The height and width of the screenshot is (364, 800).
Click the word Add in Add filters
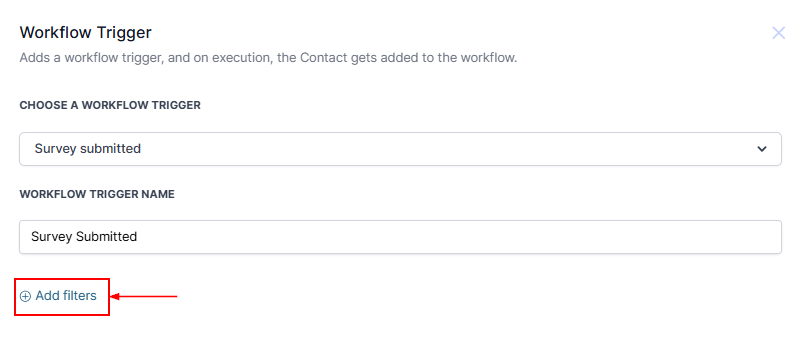[x=47, y=296]
